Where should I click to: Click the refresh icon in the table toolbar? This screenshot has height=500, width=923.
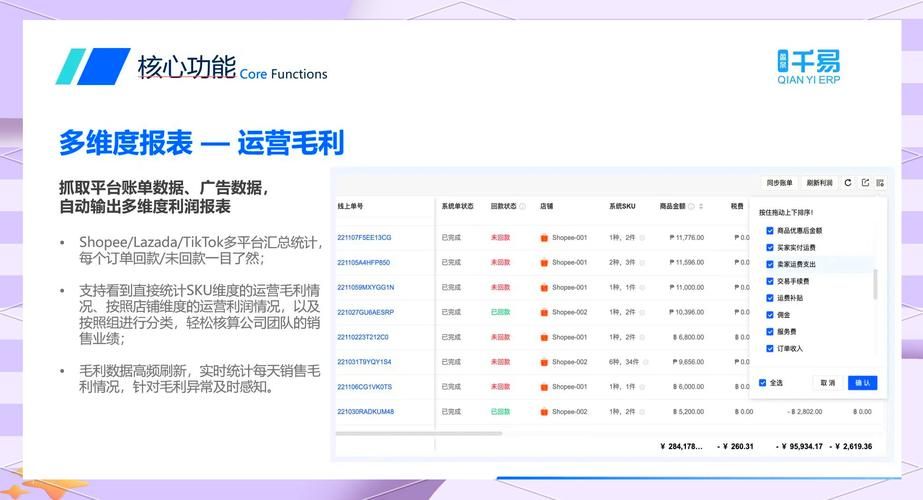click(848, 183)
